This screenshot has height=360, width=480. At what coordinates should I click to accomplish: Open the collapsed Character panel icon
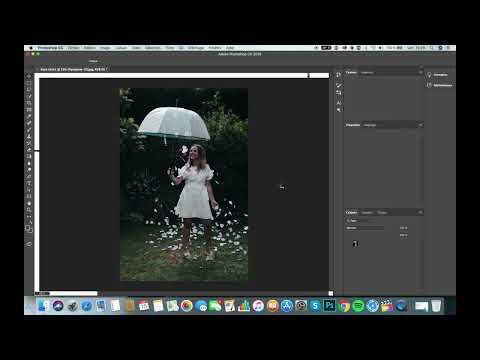click(x=339, y=103)
